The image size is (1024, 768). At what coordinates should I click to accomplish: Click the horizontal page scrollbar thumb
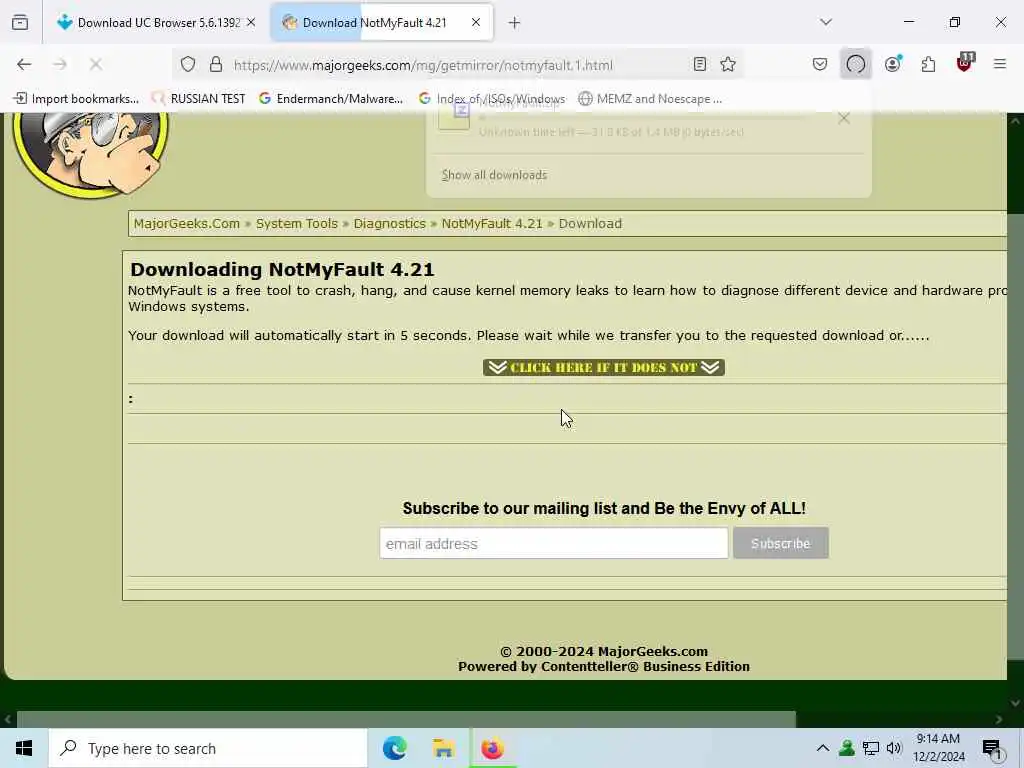point(406,719)
